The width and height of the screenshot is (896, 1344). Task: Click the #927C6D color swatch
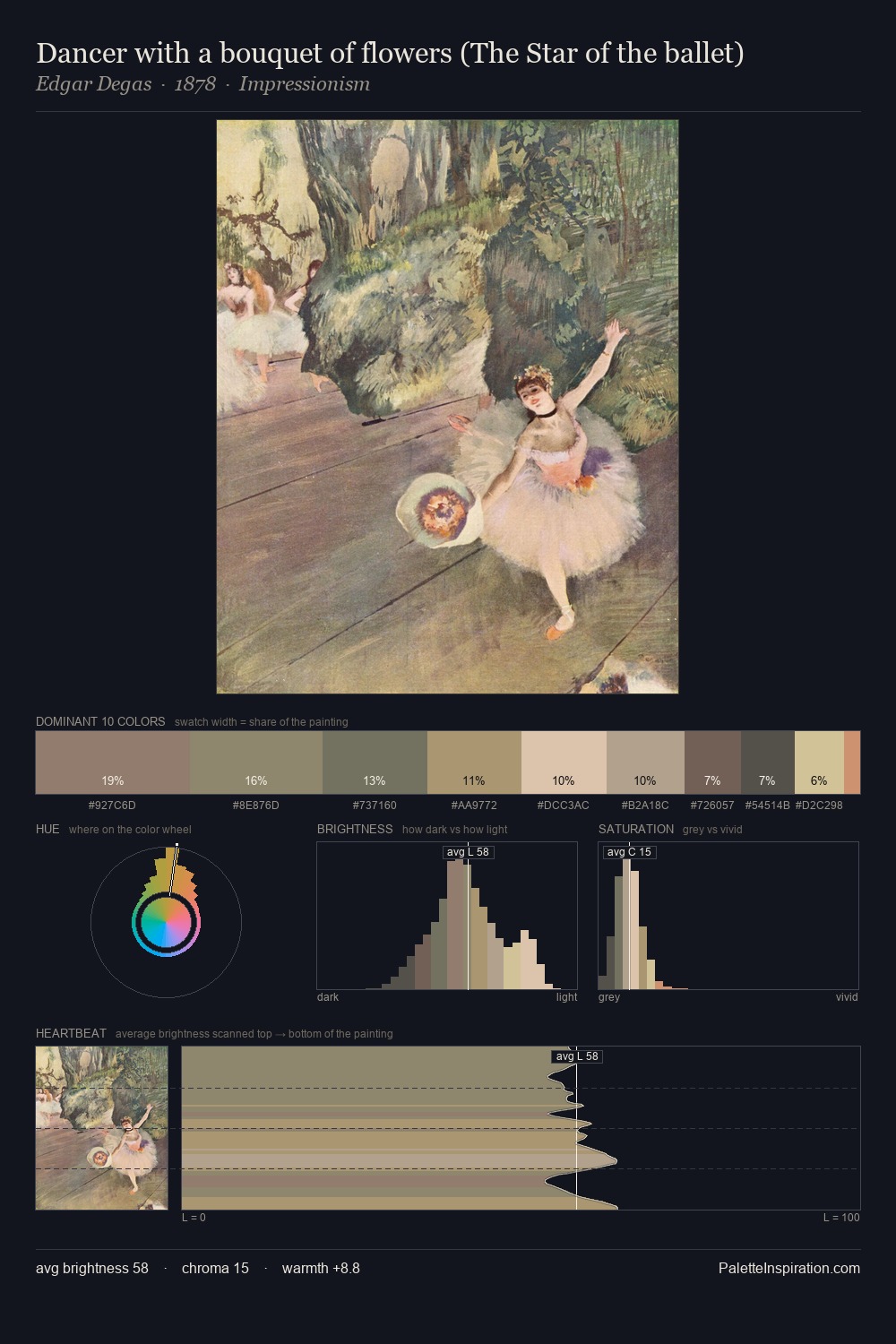click(113, 762)
